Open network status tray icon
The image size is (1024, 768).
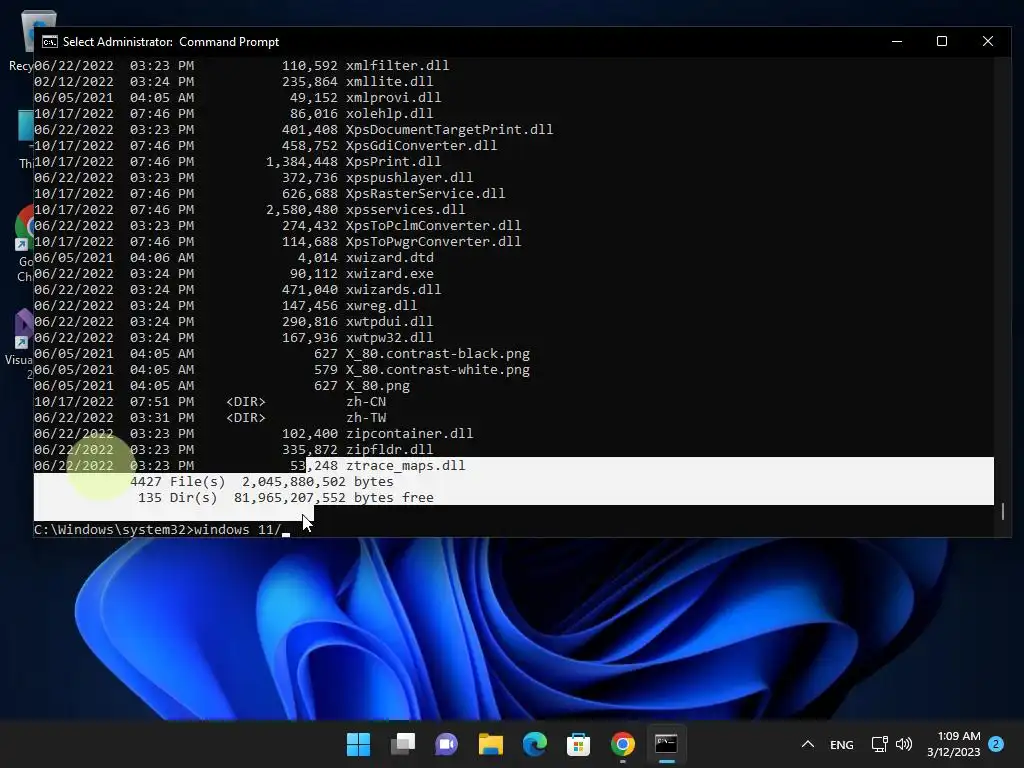click(879, 744)
